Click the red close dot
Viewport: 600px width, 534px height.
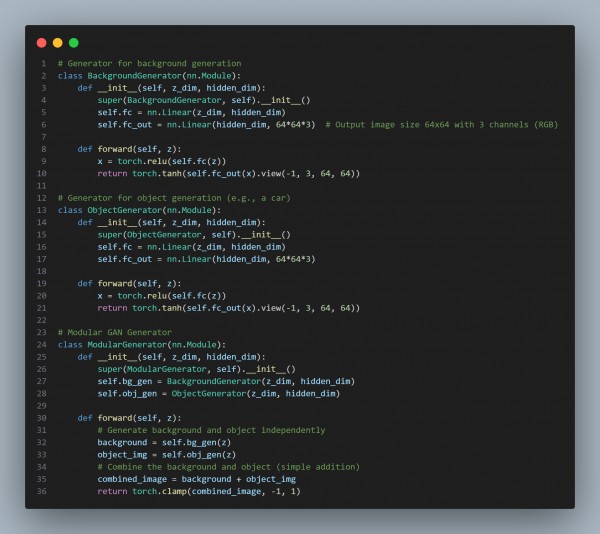[42, 43]
